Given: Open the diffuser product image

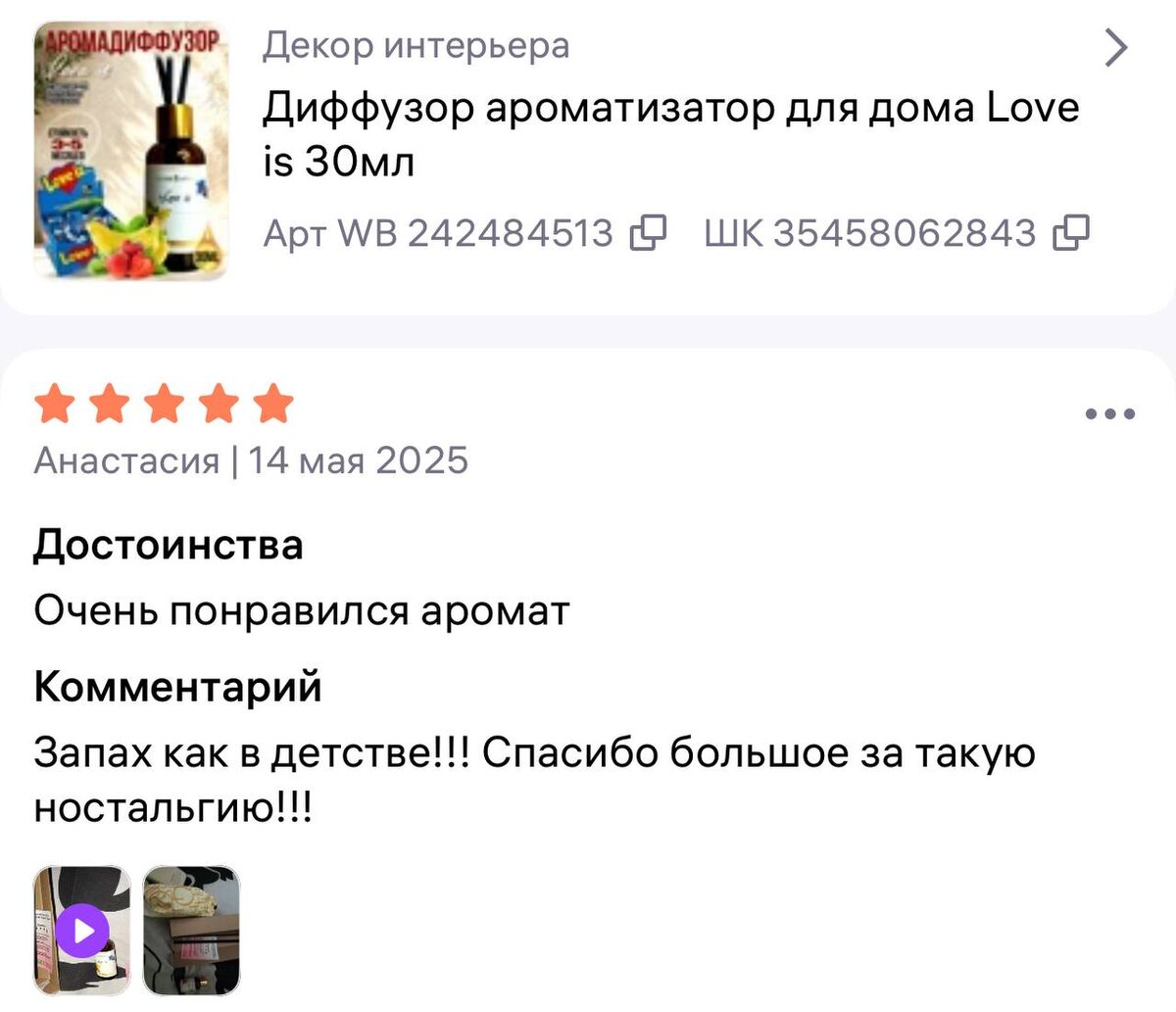Looking at the screenshot, I should 131,151.
